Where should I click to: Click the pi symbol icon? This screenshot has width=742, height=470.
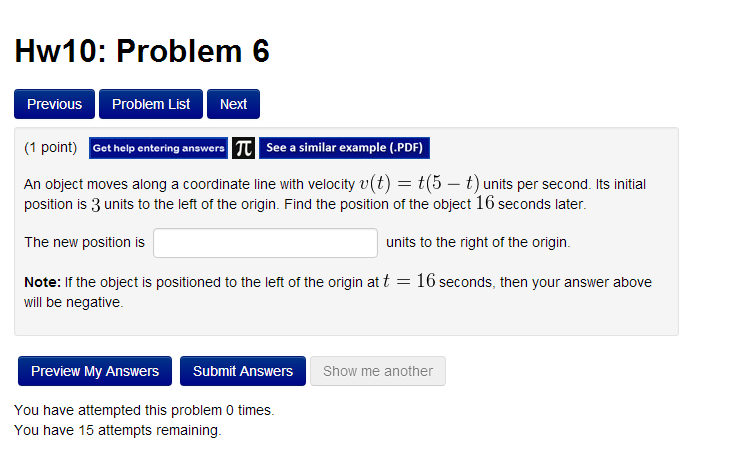(243, 148)
